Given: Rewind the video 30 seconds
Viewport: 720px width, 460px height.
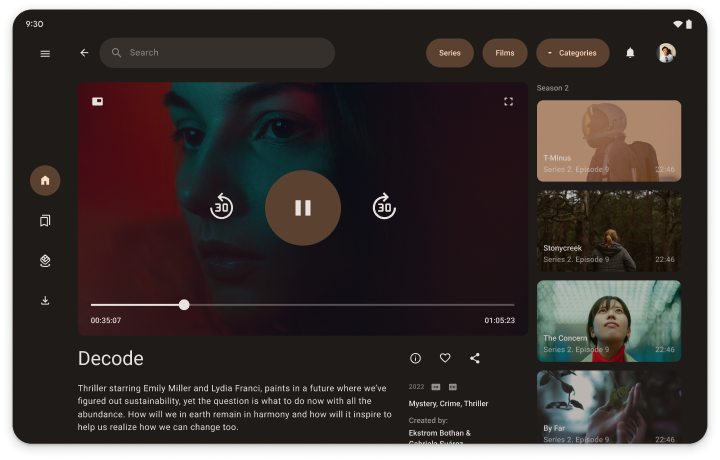Looking at the screenshot, I should (222, 208).
